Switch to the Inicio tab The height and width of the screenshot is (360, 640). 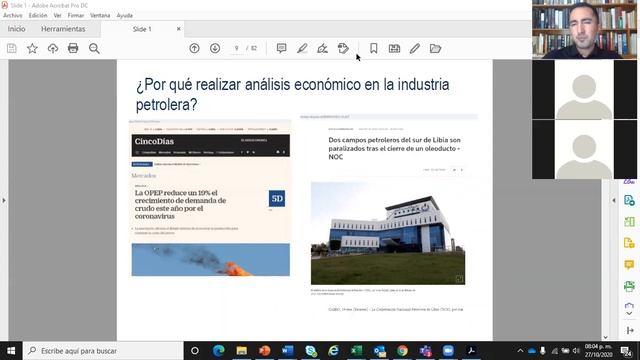point(16,29)
